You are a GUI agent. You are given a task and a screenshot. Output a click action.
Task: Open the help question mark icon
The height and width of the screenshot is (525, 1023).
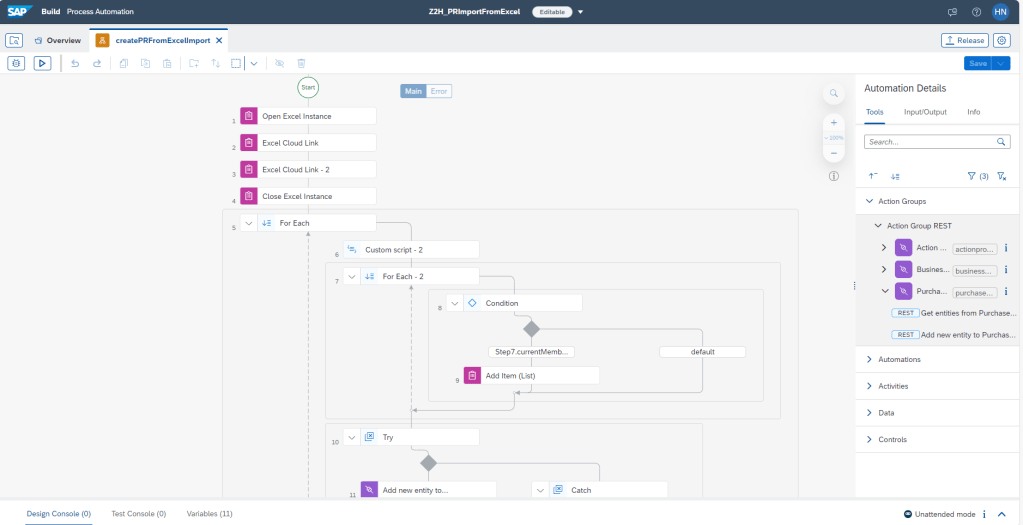coord(976,12)
